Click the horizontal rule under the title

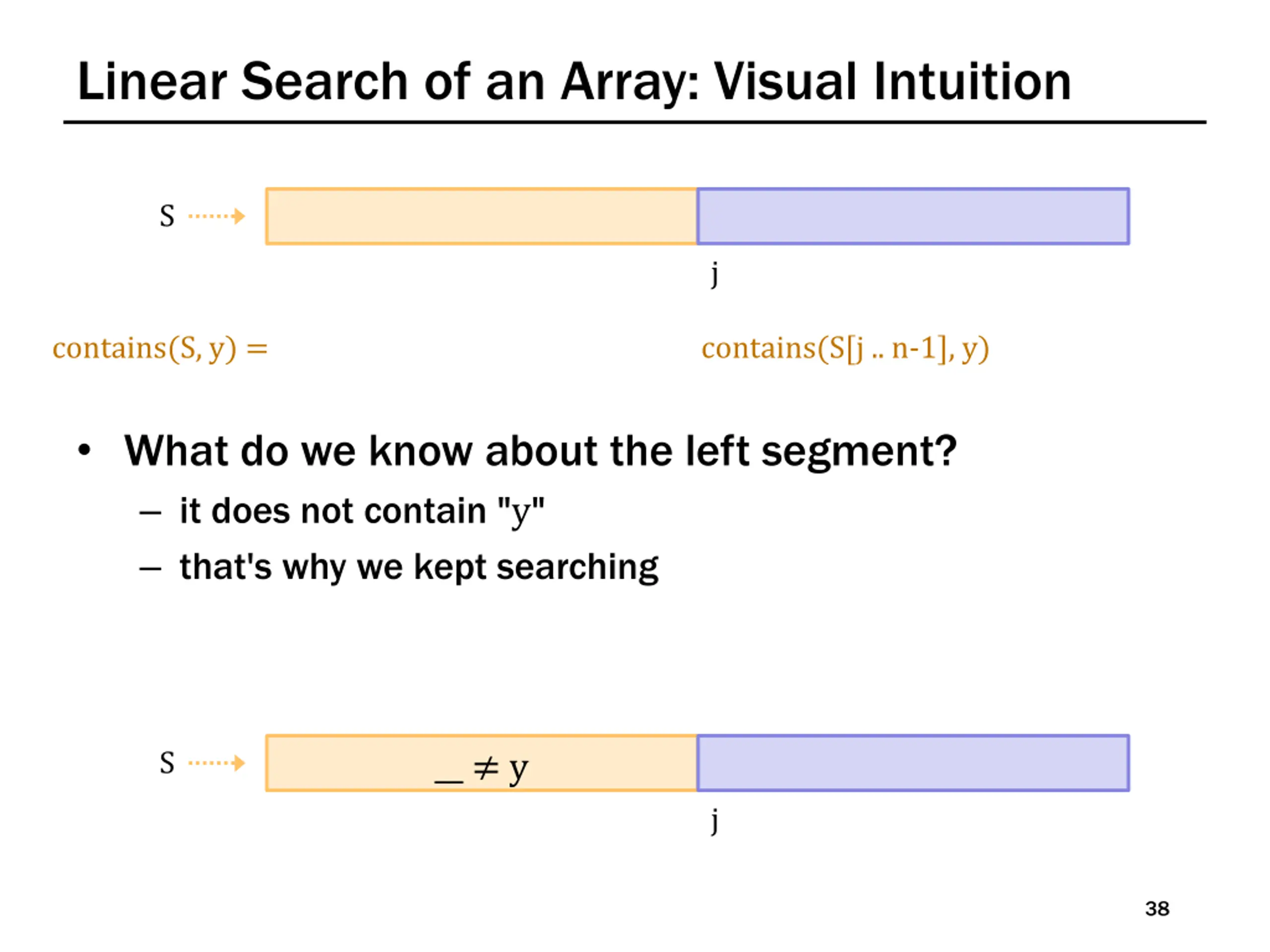[x=635, y=122]
